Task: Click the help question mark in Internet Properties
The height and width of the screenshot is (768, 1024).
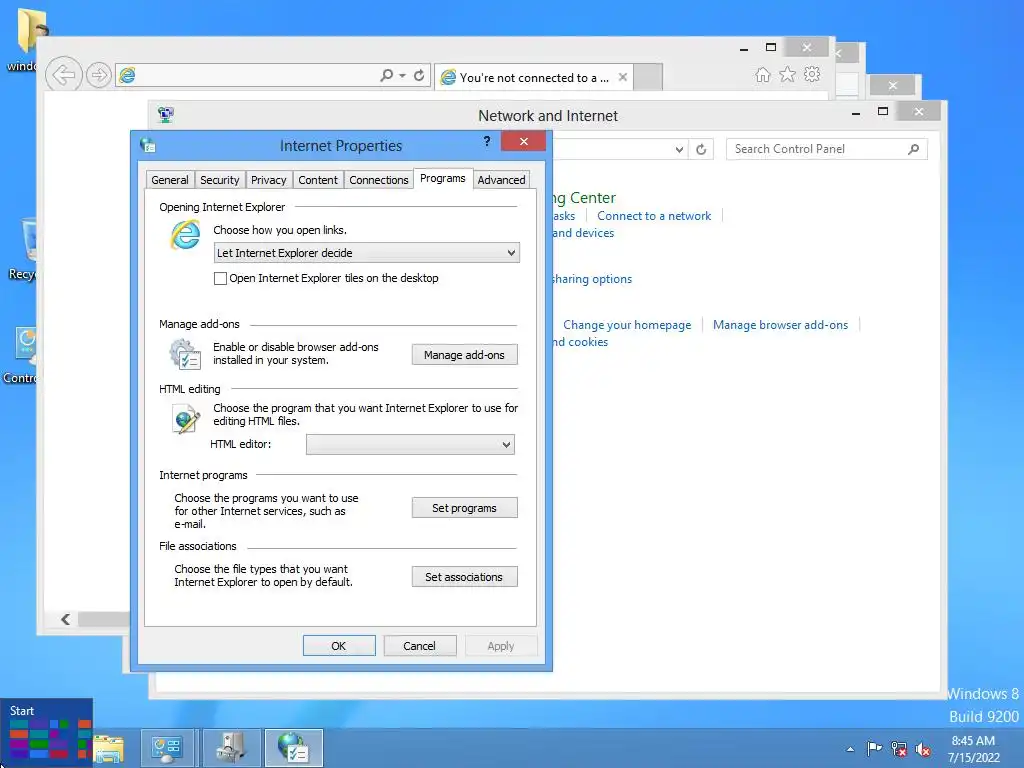Action: tap(487, 141)
